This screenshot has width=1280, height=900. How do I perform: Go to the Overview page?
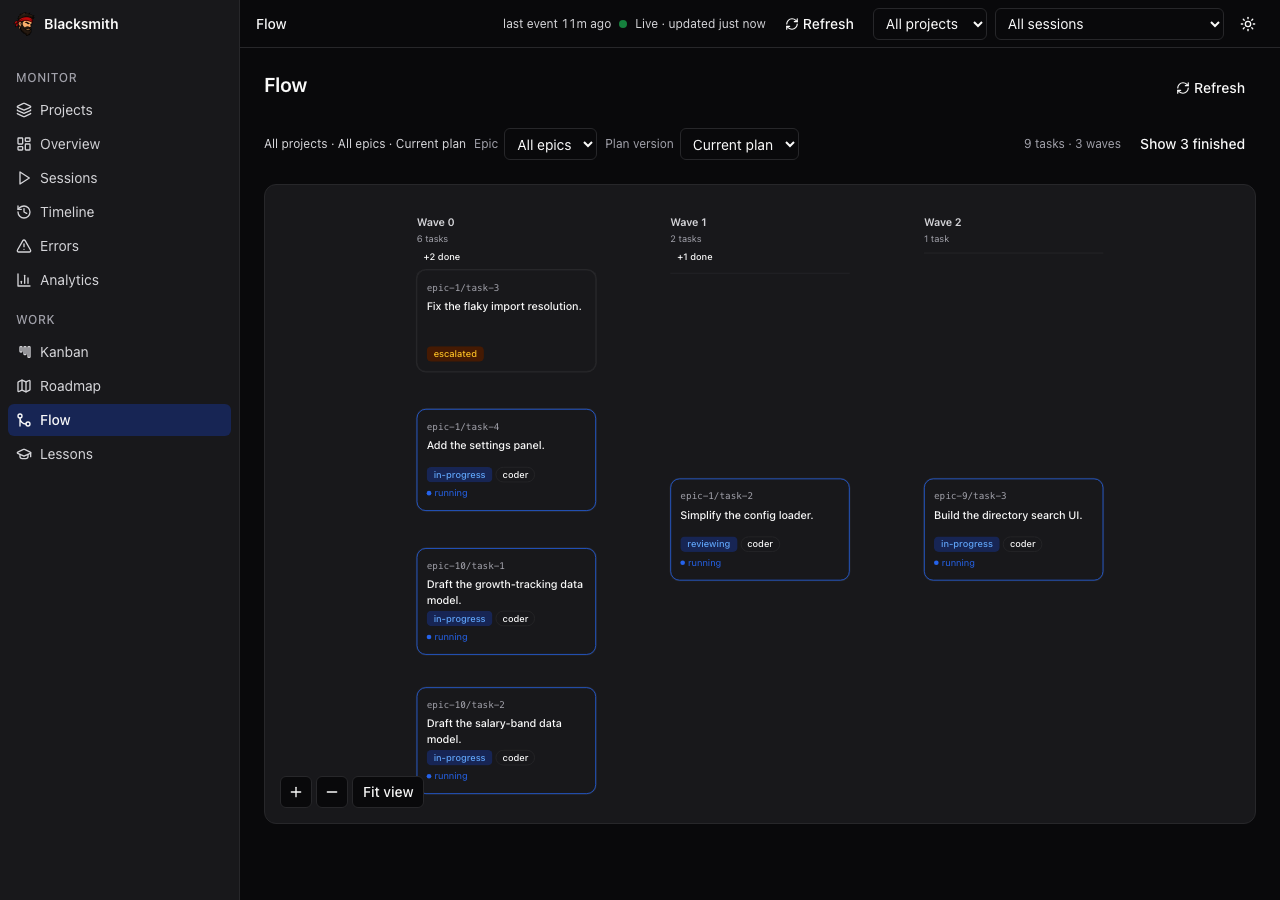119,144
